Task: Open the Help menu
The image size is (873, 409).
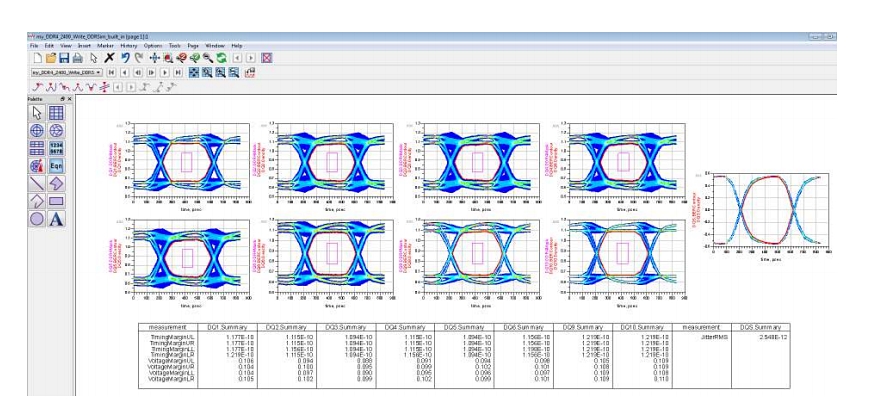Action: pyautogui.click(x=237, y=46)
